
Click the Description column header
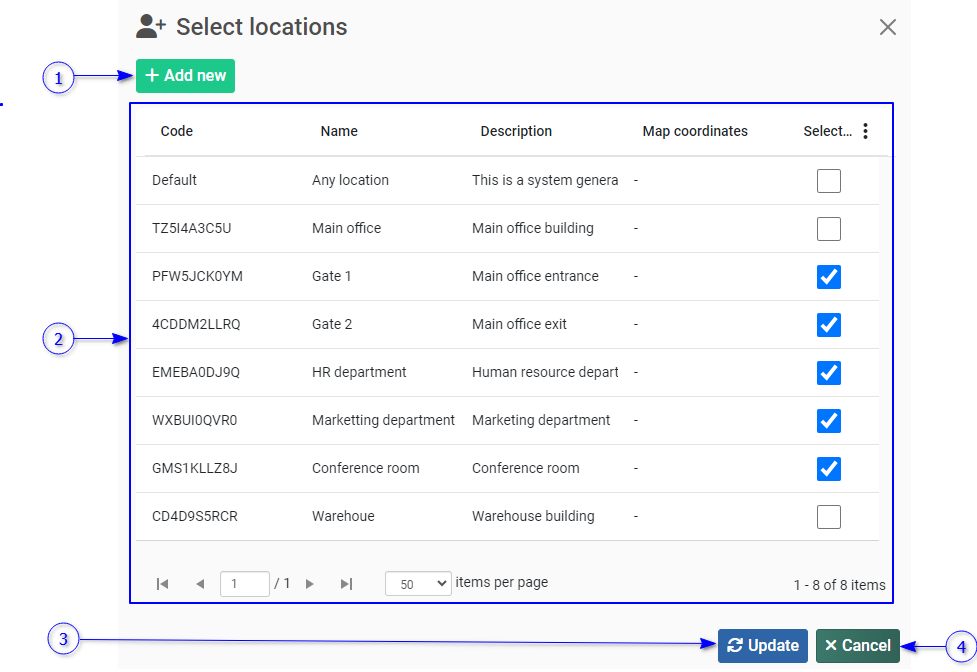[x=516, y=131]
